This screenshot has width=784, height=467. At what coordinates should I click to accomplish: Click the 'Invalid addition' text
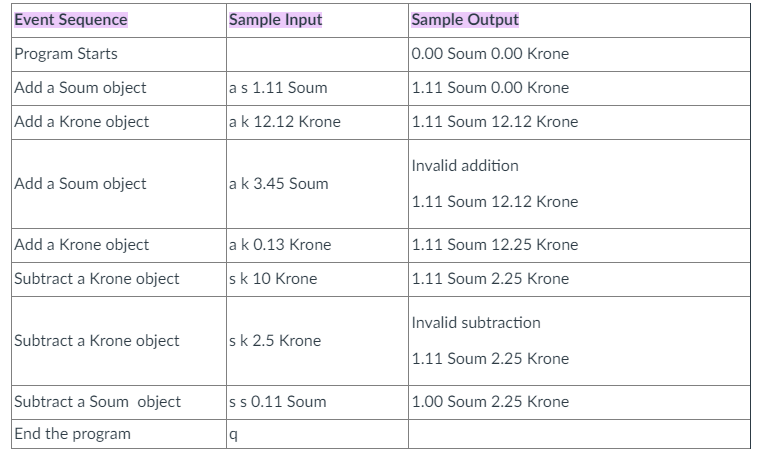pyautogui.click(x=465, y=165)
